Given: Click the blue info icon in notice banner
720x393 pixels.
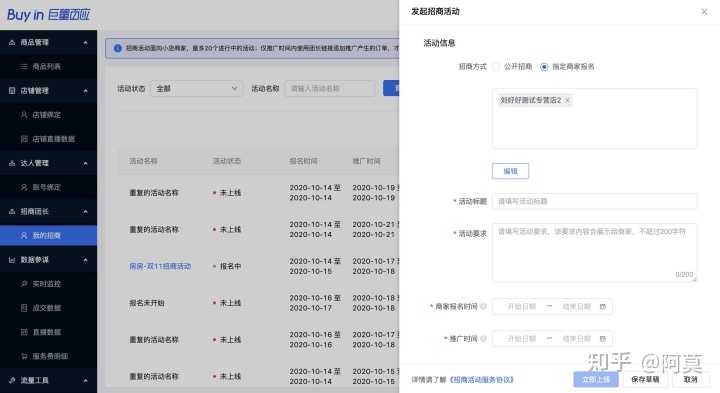Looking at the screenshot, I should click(118, 48).
